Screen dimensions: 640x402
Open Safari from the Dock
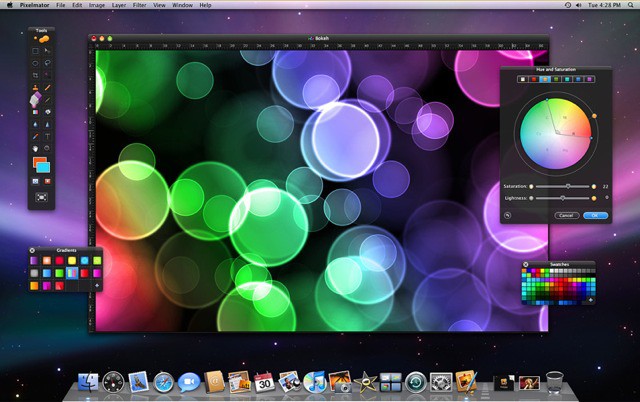coord(163,381)
